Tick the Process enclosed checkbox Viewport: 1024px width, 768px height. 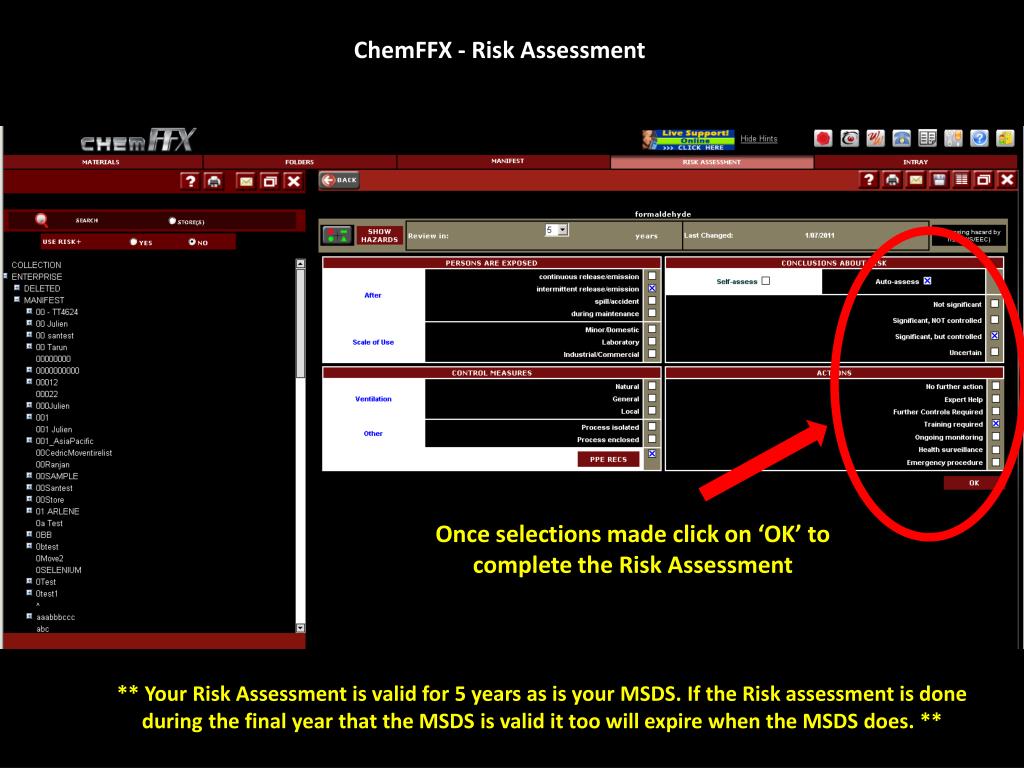point(652,439)
